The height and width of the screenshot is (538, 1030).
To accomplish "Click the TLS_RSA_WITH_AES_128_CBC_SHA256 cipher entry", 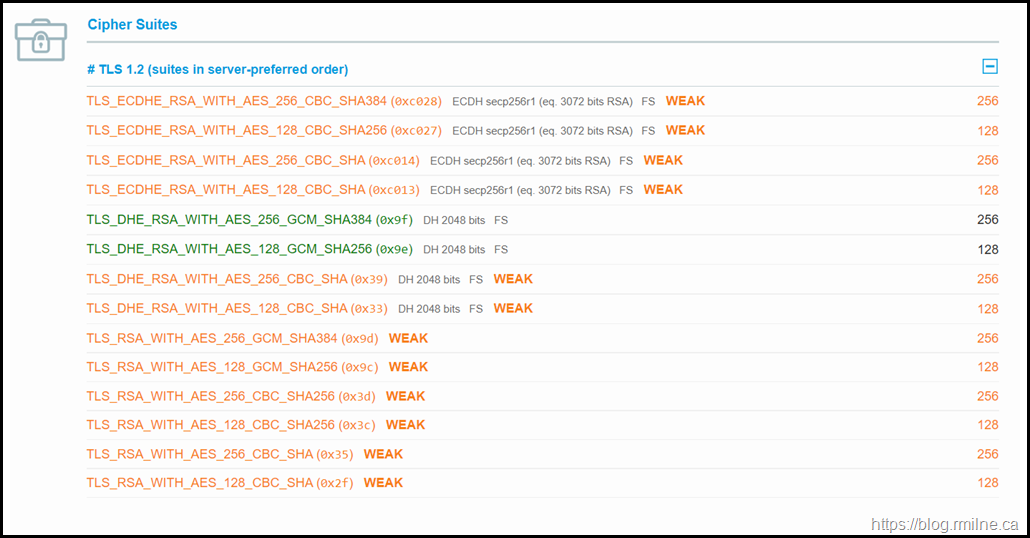I will (210, 425).
